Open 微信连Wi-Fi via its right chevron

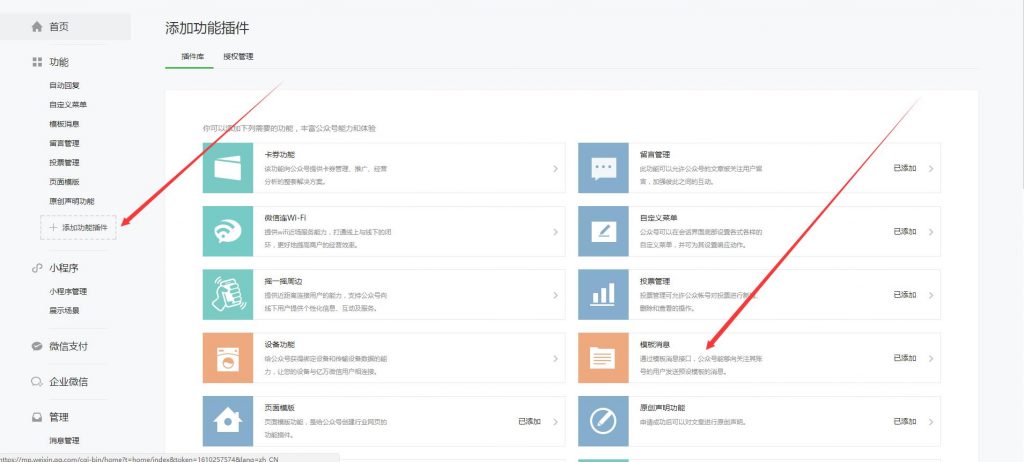[x=556, y=232]
